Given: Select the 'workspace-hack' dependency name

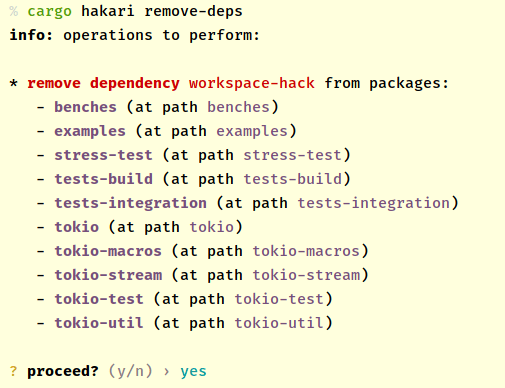Looking at the screenshot, I should click(252, 83).
